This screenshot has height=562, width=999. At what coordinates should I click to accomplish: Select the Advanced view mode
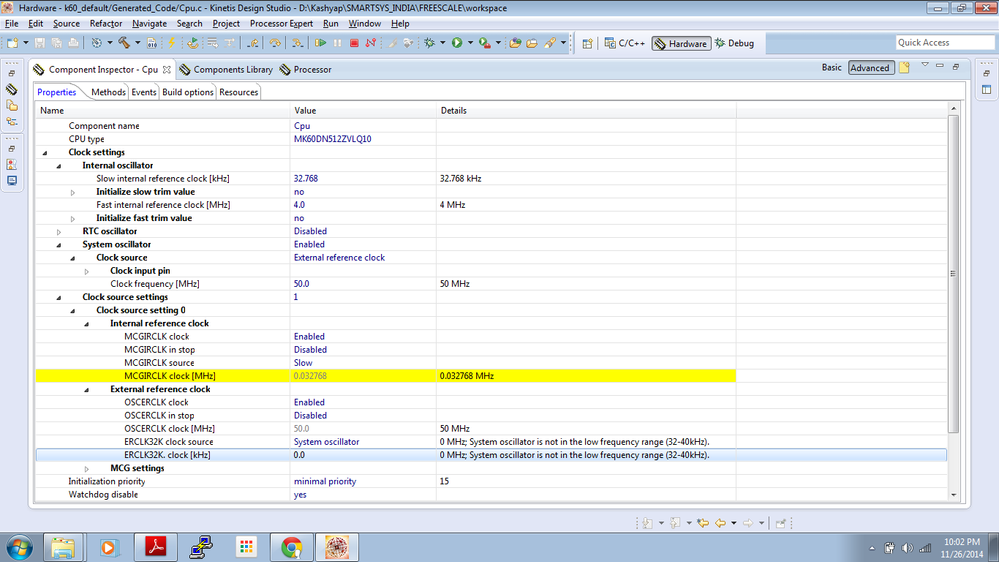tap(870, 68)
